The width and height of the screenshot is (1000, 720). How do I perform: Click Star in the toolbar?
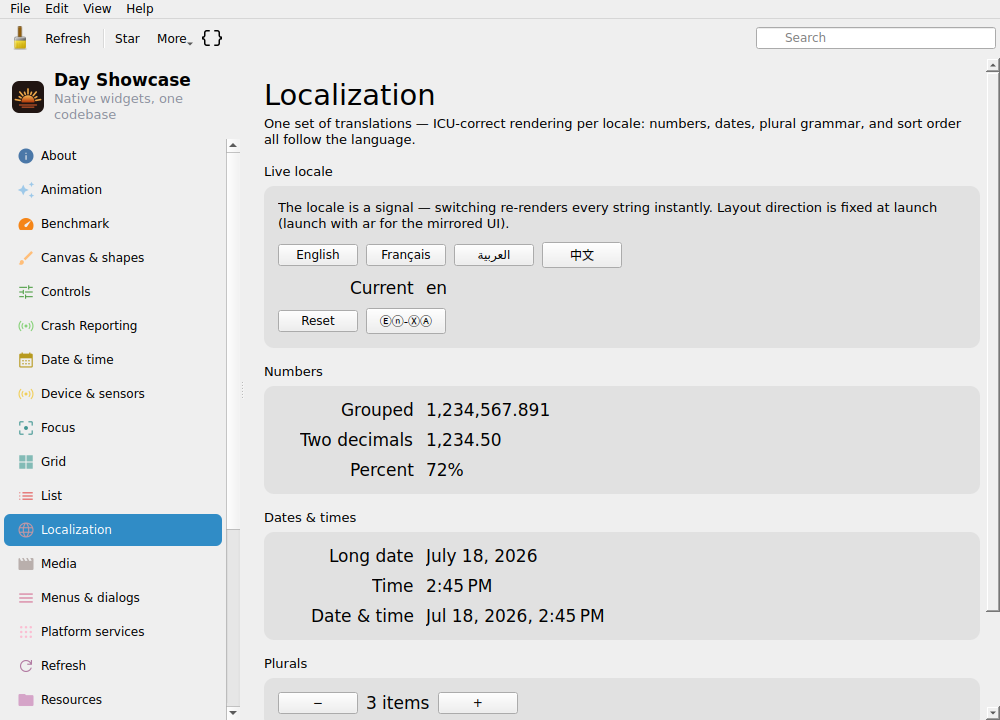(127, 38)
